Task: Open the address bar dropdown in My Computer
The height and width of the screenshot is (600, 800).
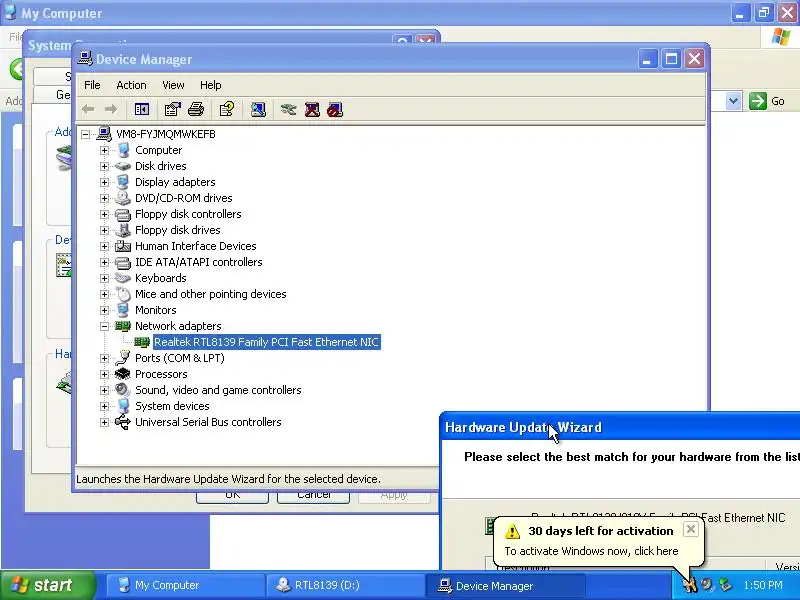Action: click(x=733, y=101)
